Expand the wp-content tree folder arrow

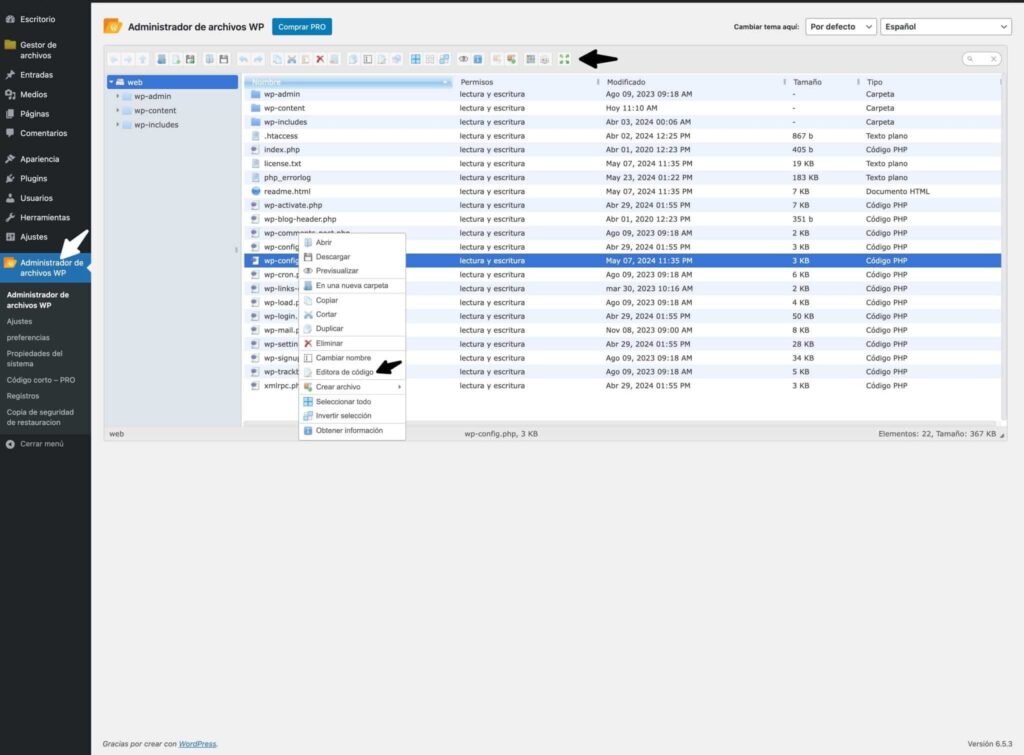point(118,110)
